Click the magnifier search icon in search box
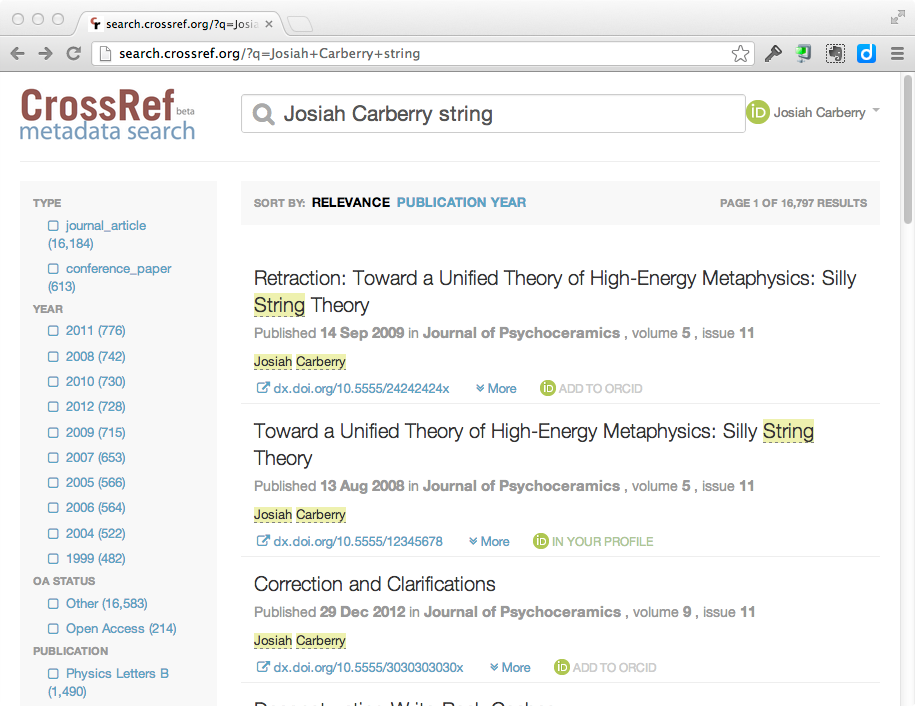Viewport: 915px width, 706px height. coord(264,115)
